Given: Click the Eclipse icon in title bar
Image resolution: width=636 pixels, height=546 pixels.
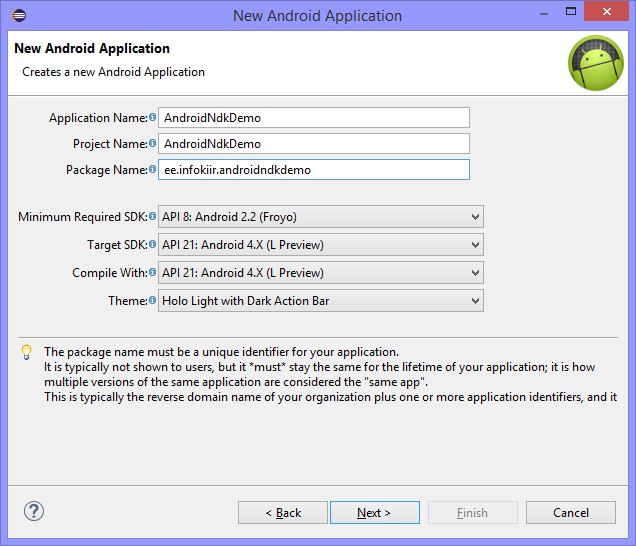Looking at the screenshot, I should [20, 15].
